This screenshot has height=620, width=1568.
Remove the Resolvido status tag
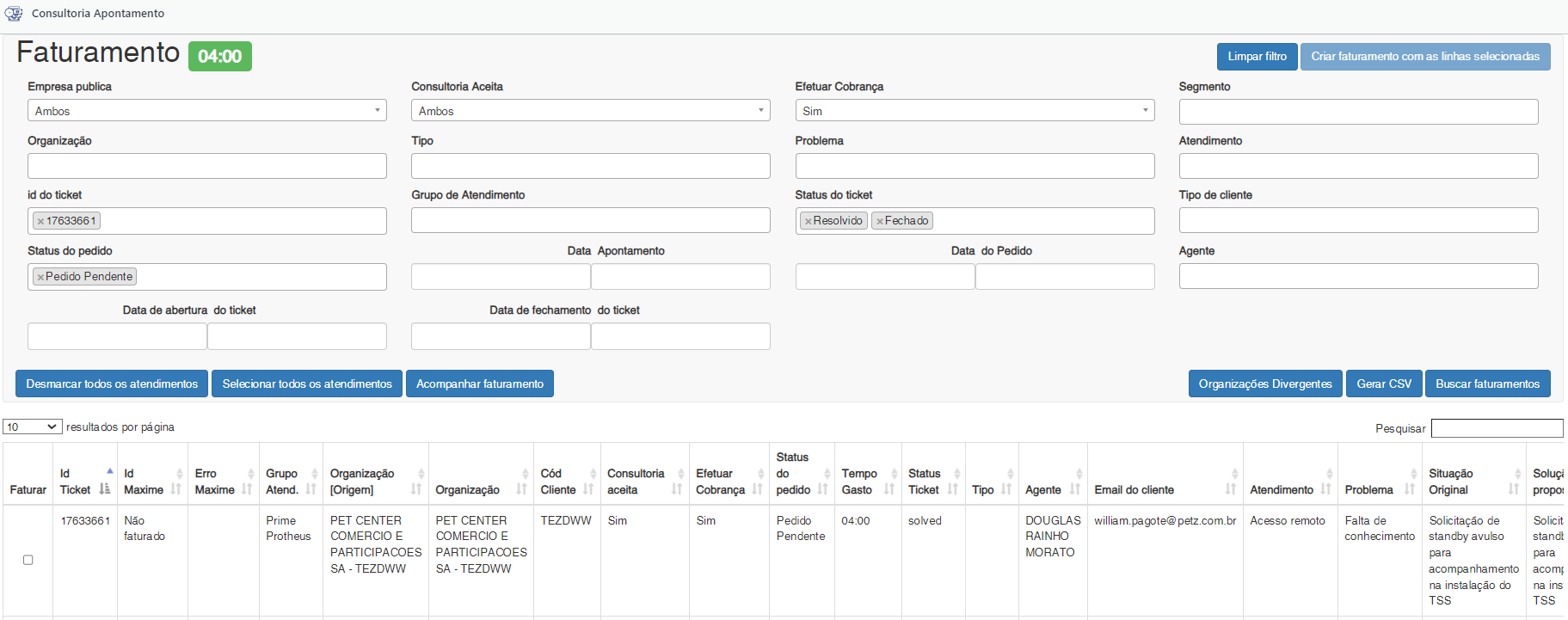tap(809, 221)
